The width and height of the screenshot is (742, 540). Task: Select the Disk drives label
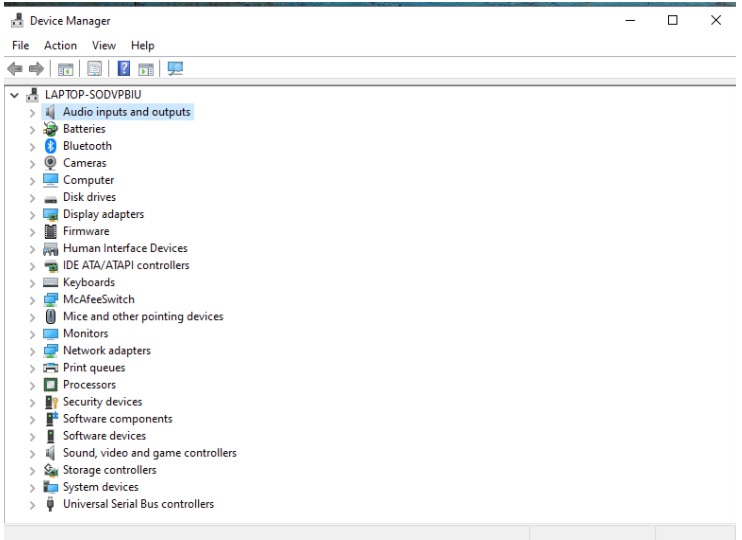click(89, 197)
